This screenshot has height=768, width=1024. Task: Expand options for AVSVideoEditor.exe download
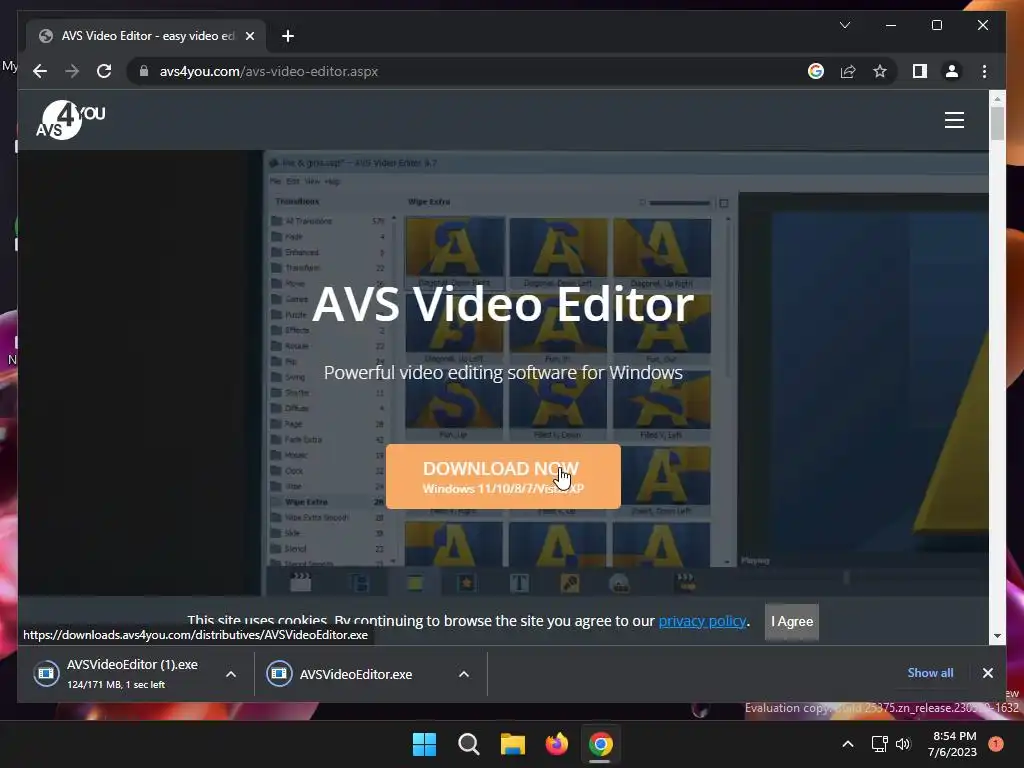click(x=464, y=674)
